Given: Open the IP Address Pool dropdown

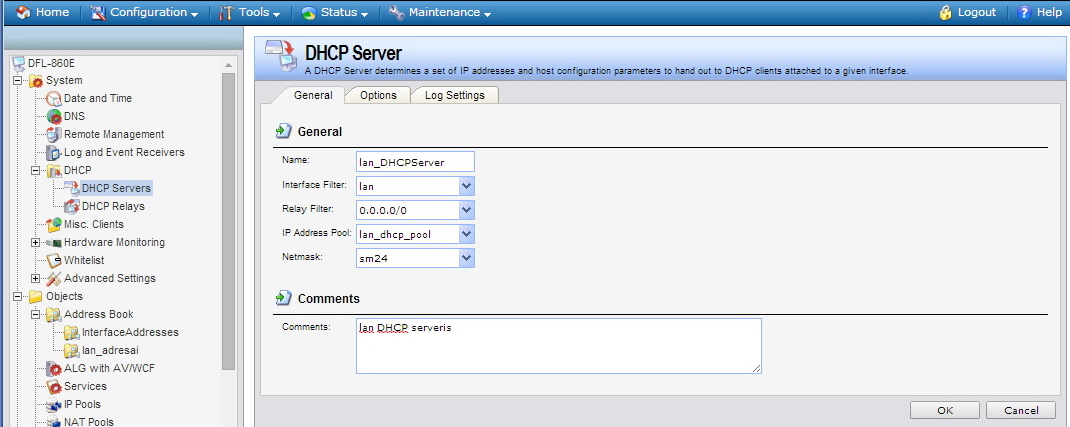Looking at the screenshot, I should pos(466,234).
